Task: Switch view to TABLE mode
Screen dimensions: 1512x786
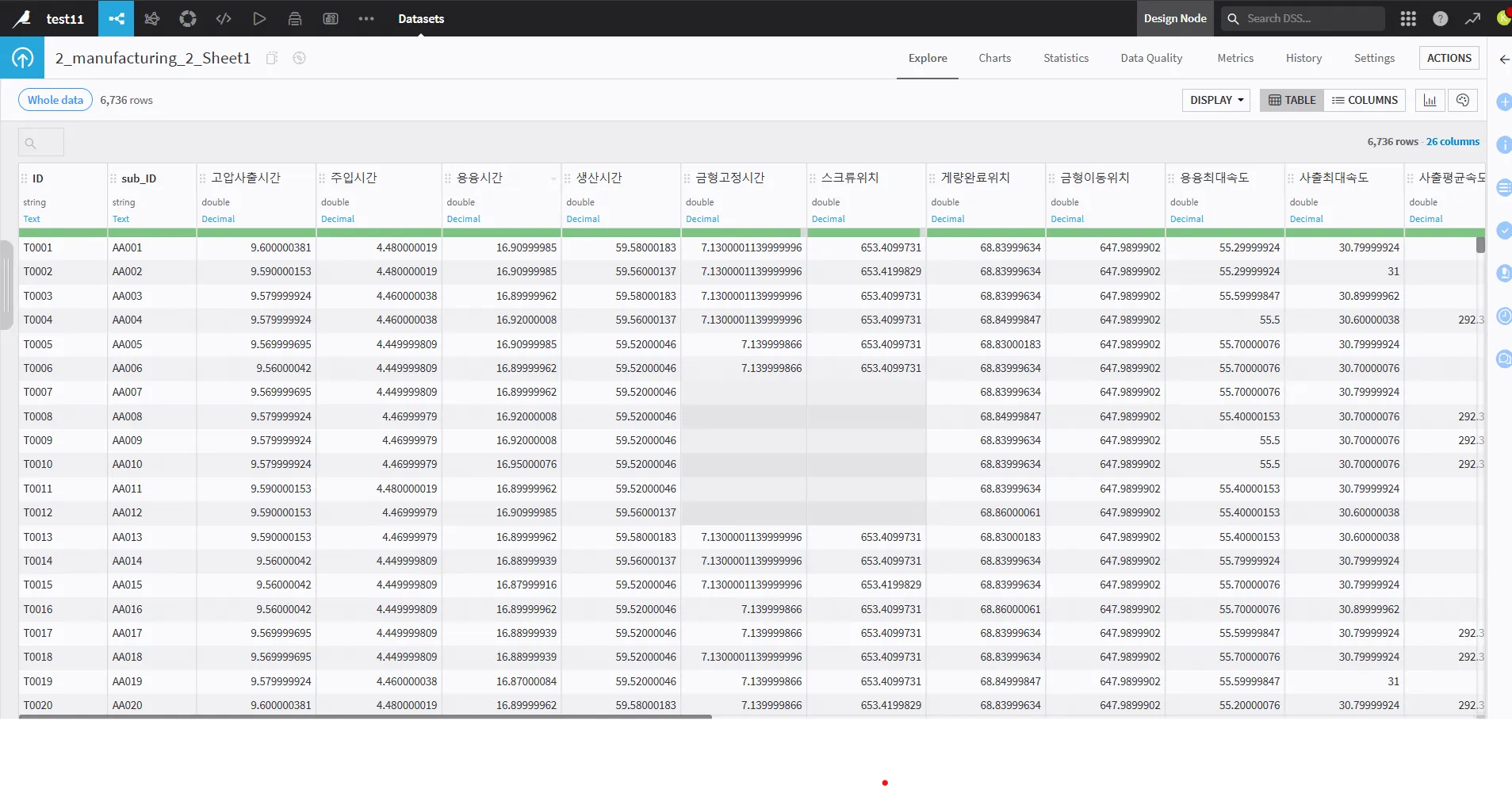Action: coord(1292,100)
